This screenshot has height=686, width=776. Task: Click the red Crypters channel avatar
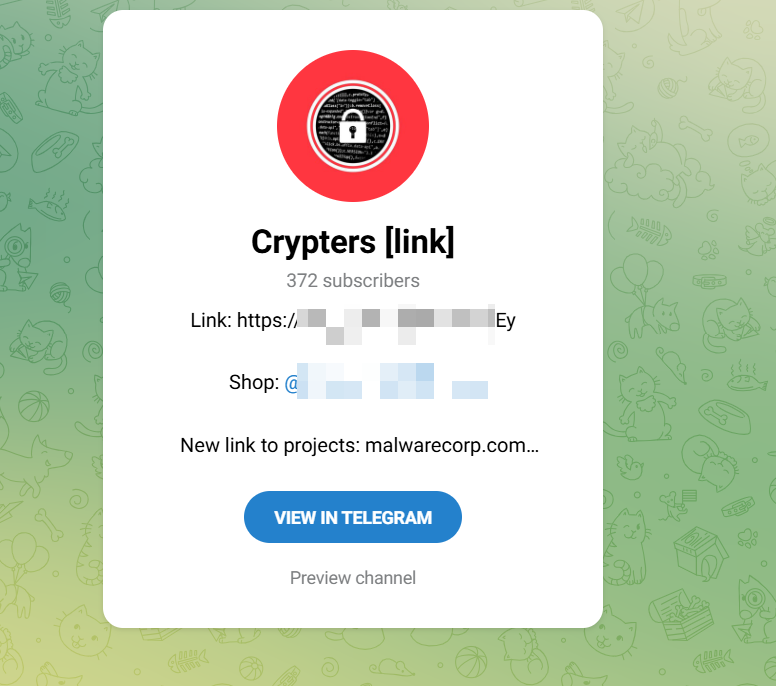click(x=353, y=126)
